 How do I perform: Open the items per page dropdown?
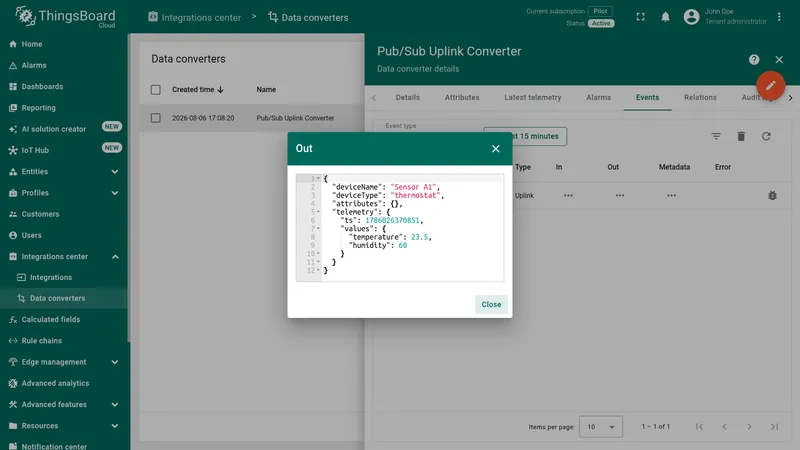(x=601, y=427)
